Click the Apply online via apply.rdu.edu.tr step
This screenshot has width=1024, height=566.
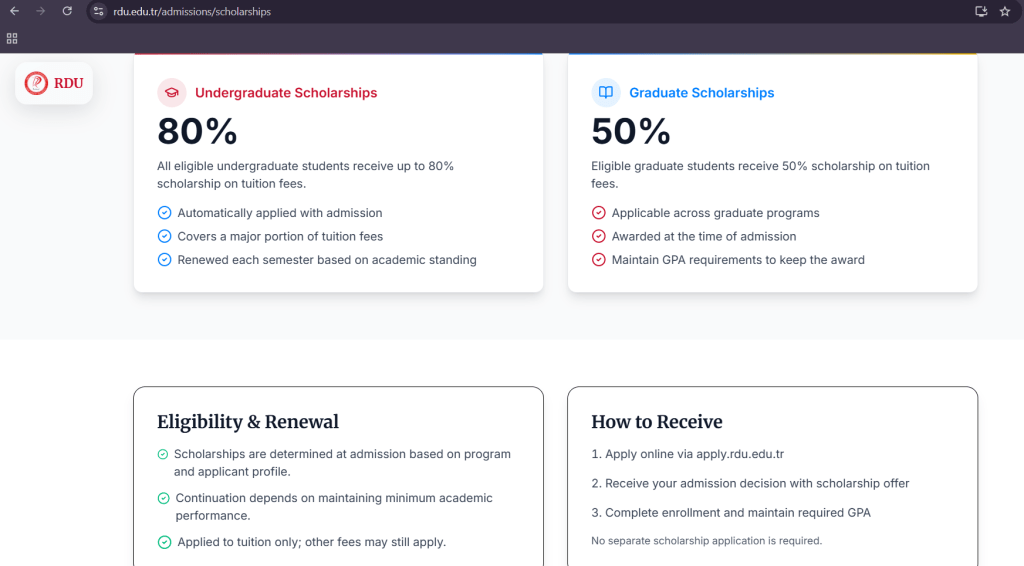click(688, 454)
